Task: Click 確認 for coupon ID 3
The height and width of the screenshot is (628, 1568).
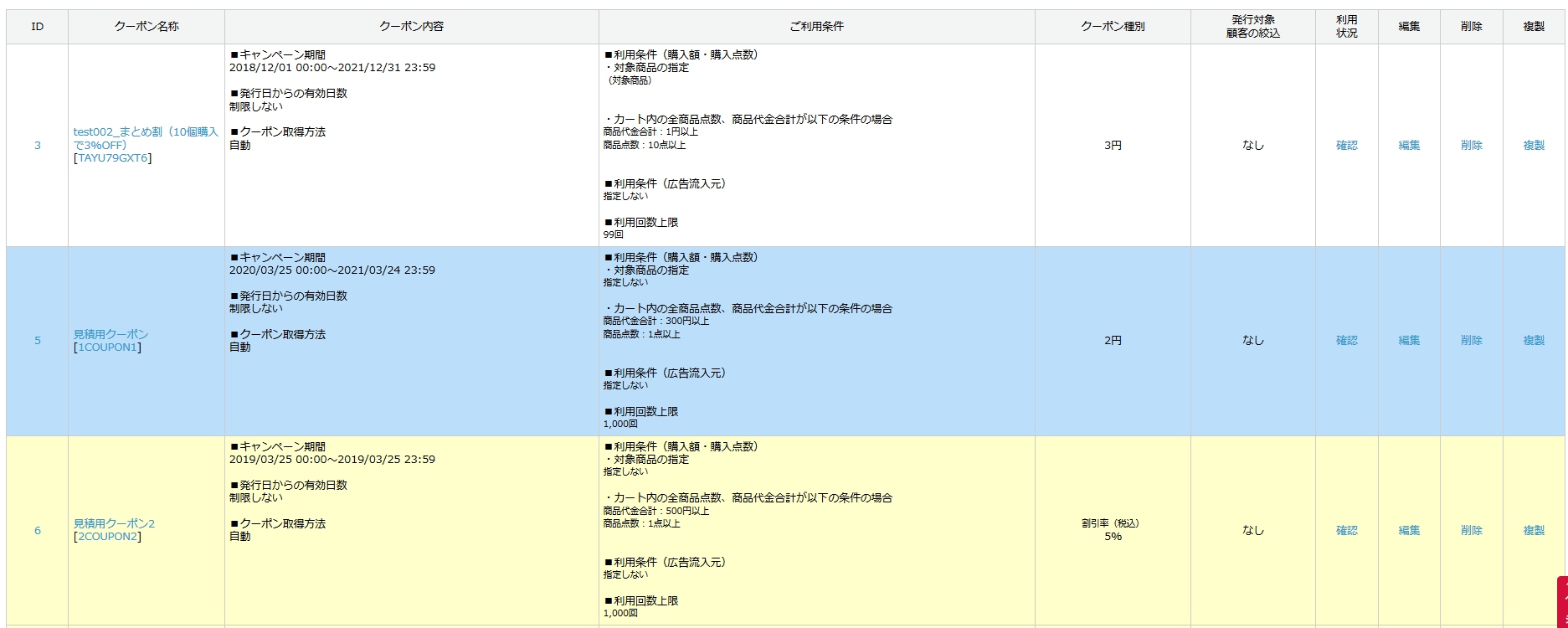Action: click(x=1346, y=146)
